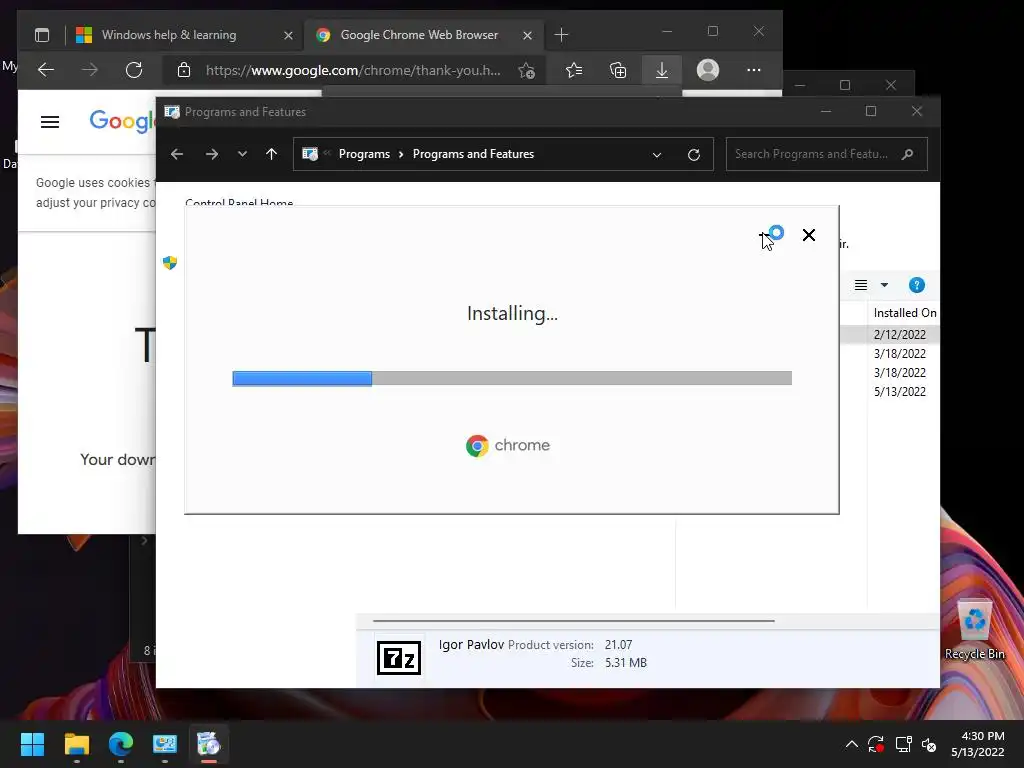Expand the view options dropdown arrow
This screenshot has height=768, width=1024.
point(884,285)
